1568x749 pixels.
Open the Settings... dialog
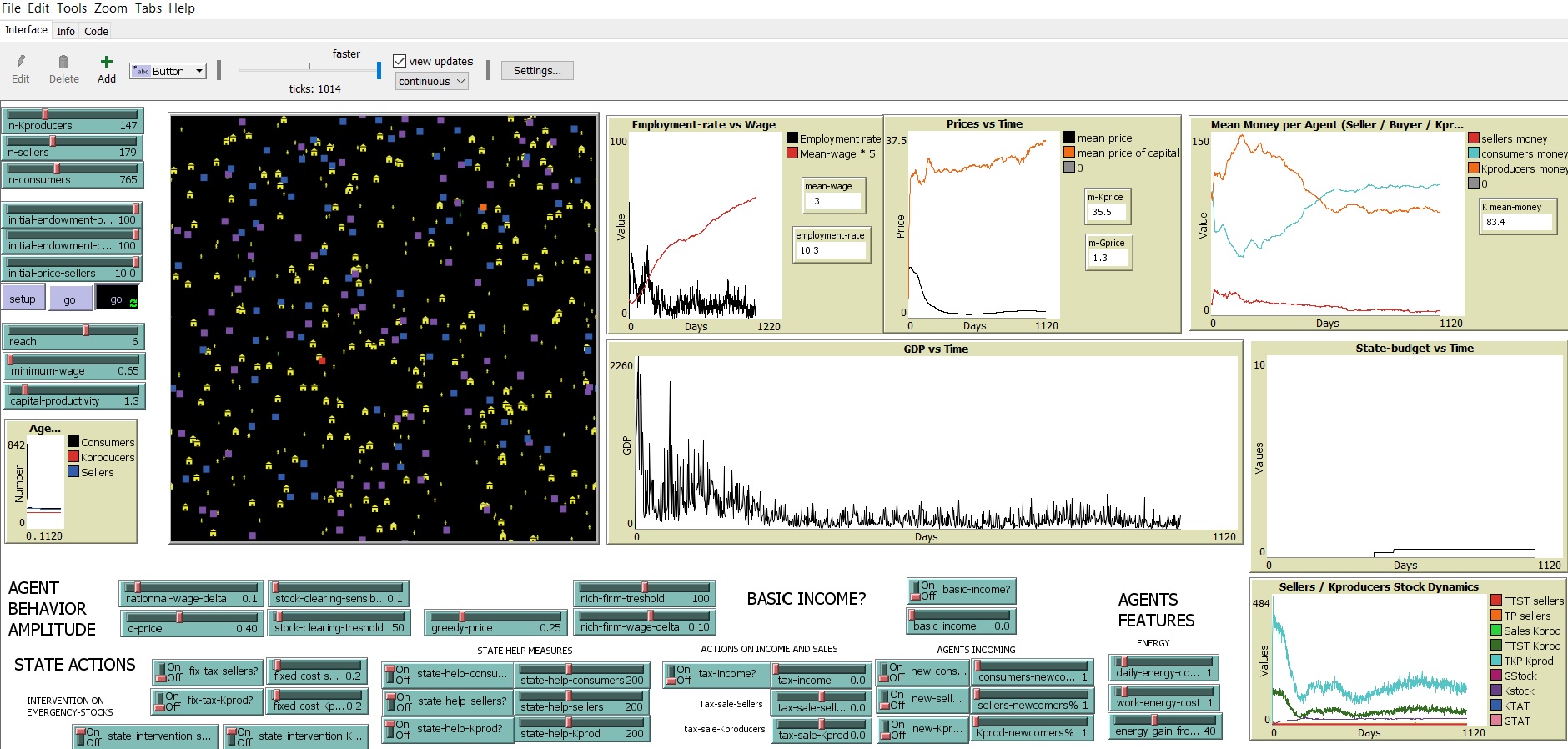click(536, 71)
